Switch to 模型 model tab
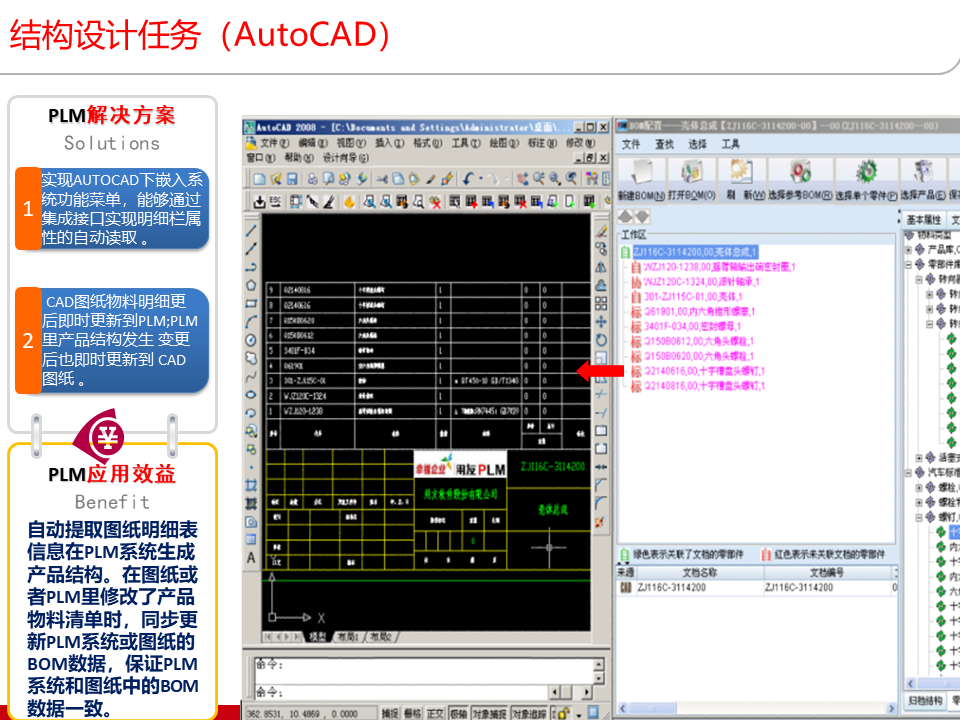 coord(317,637)
